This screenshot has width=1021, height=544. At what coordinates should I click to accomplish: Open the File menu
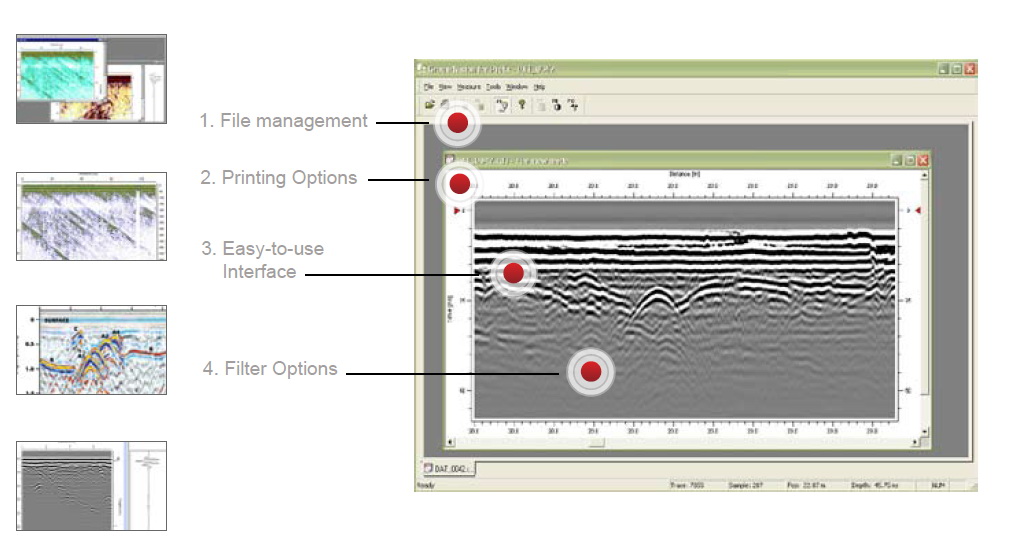coord(429,87)
